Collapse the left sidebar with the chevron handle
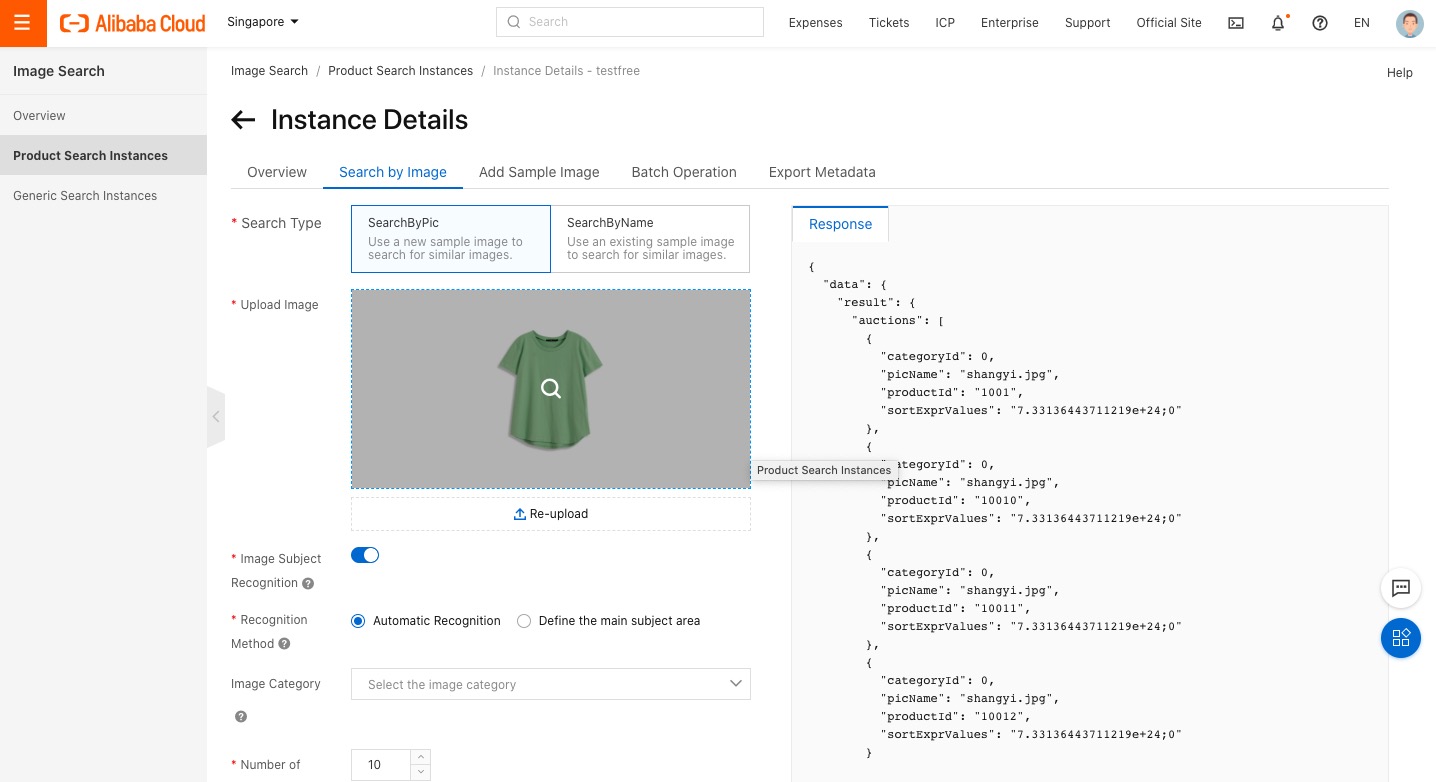1436x782 pixels. click(215, 417)
